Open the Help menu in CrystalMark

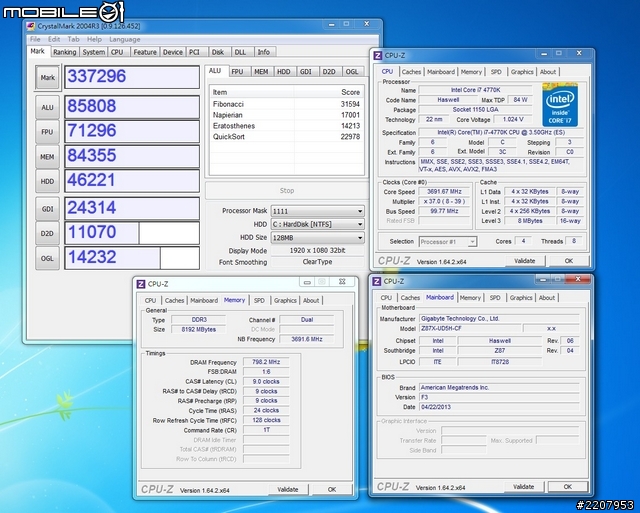click(x=94, y=39)
